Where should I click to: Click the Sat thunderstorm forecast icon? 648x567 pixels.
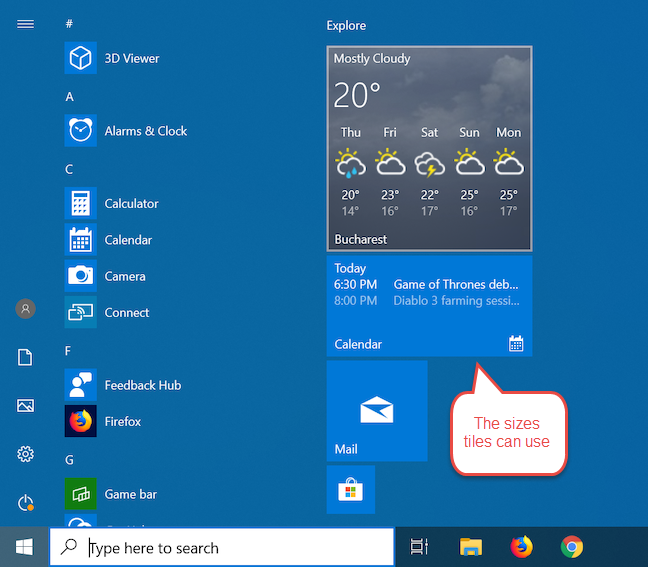point(429,164)
